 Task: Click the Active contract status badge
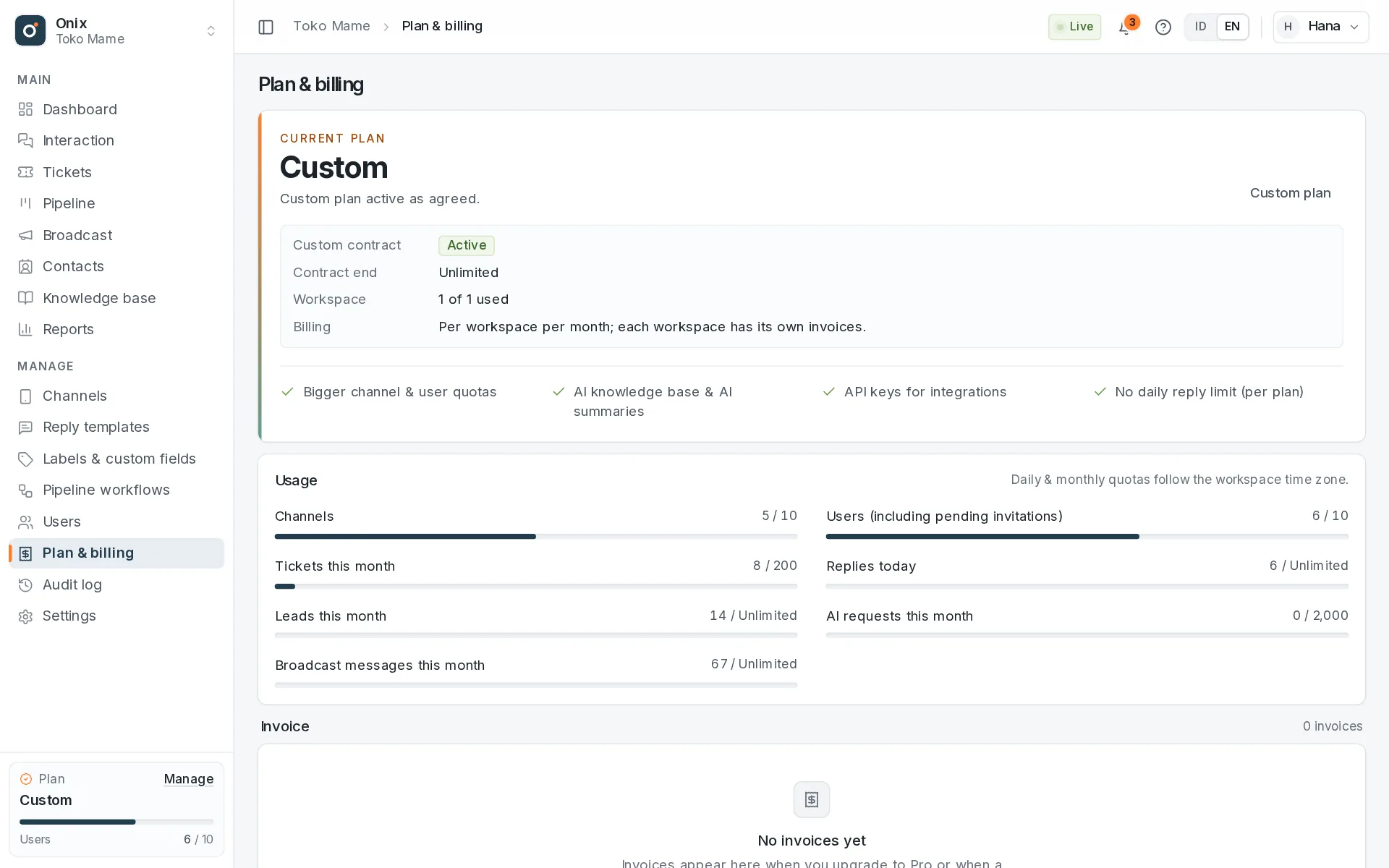coord(467,245)
